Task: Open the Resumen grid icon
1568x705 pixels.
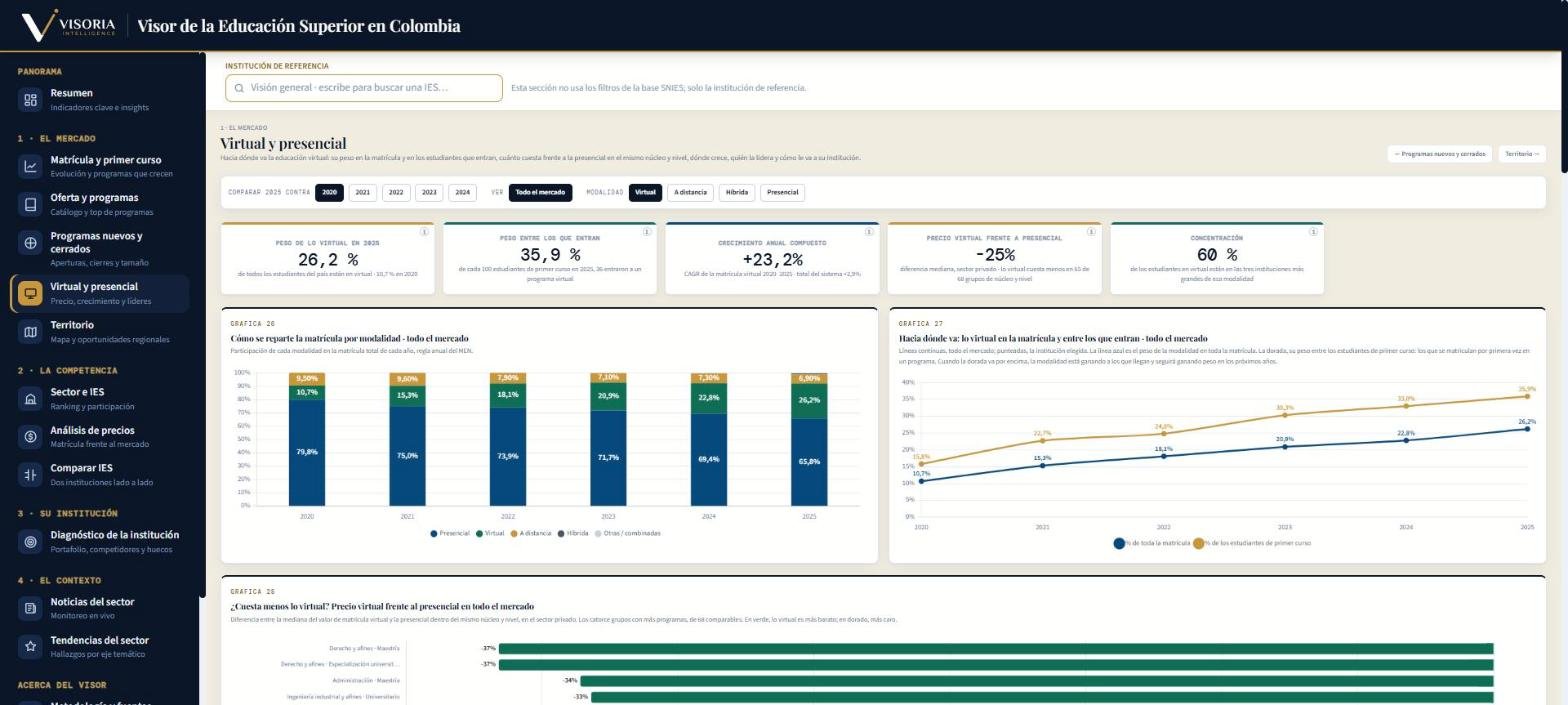Action: pyautogui.click(x=30, y=100)
